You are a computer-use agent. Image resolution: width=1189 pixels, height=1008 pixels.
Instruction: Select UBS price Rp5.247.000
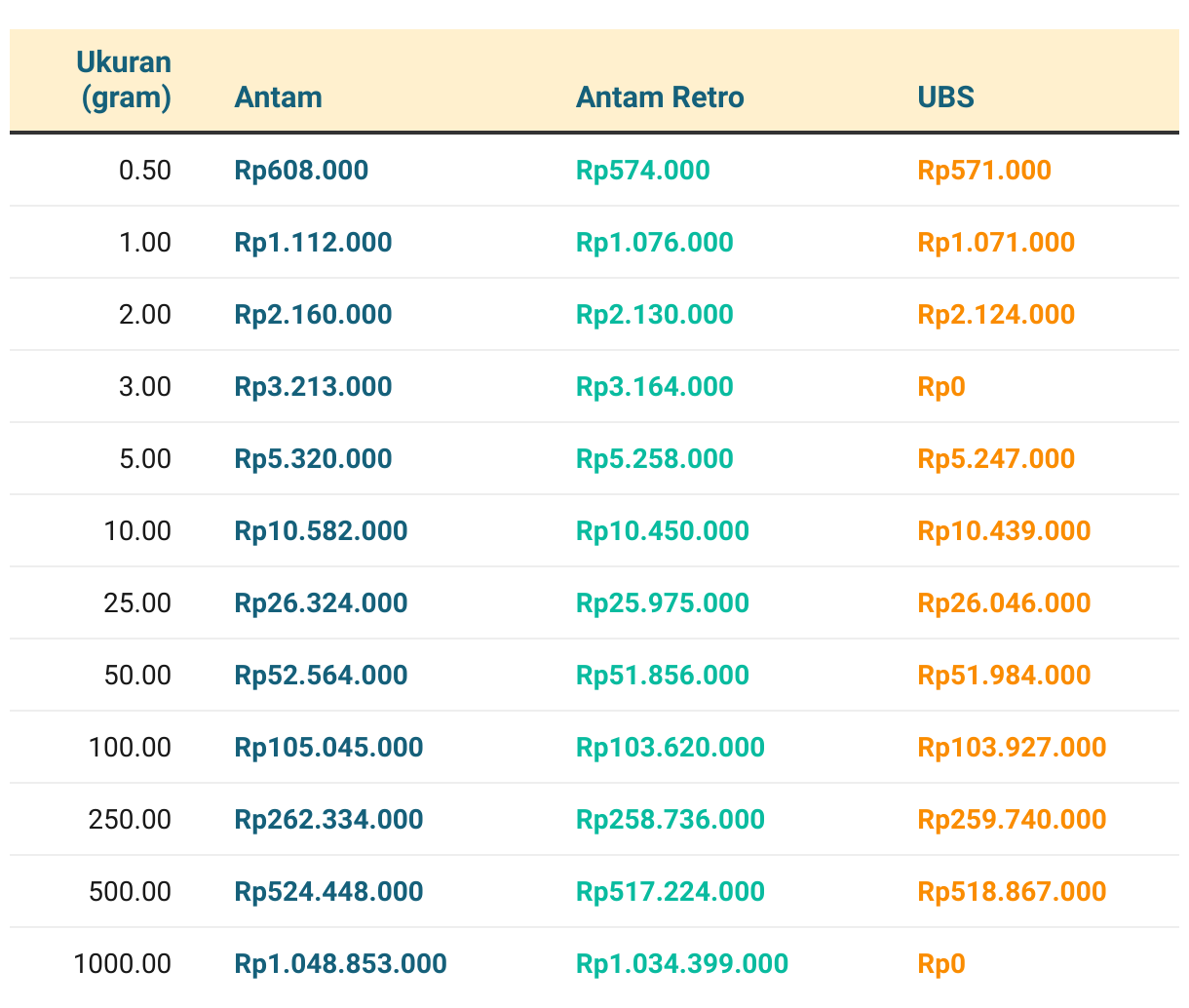996,459
